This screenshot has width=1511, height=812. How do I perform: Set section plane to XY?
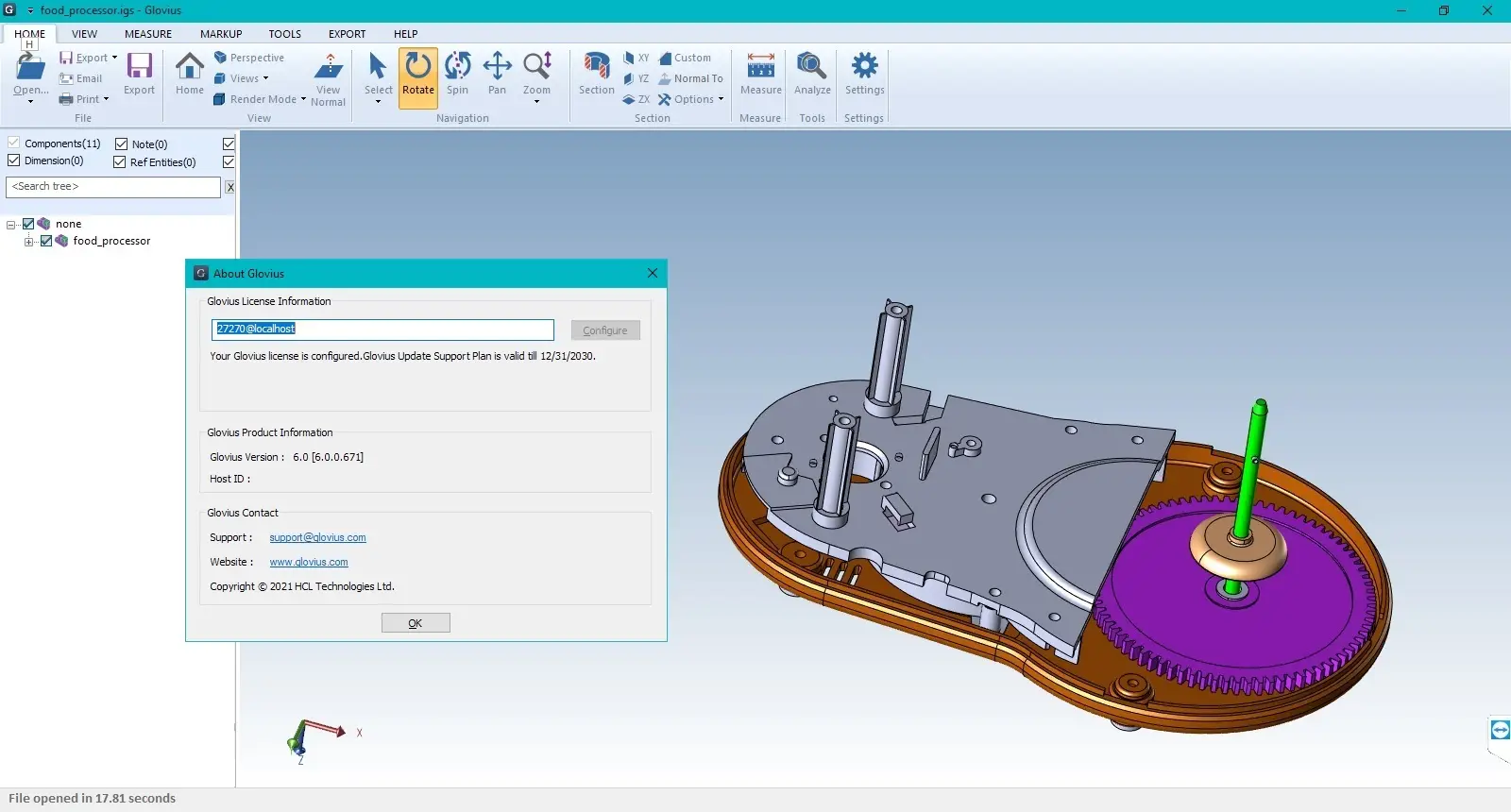637,58
